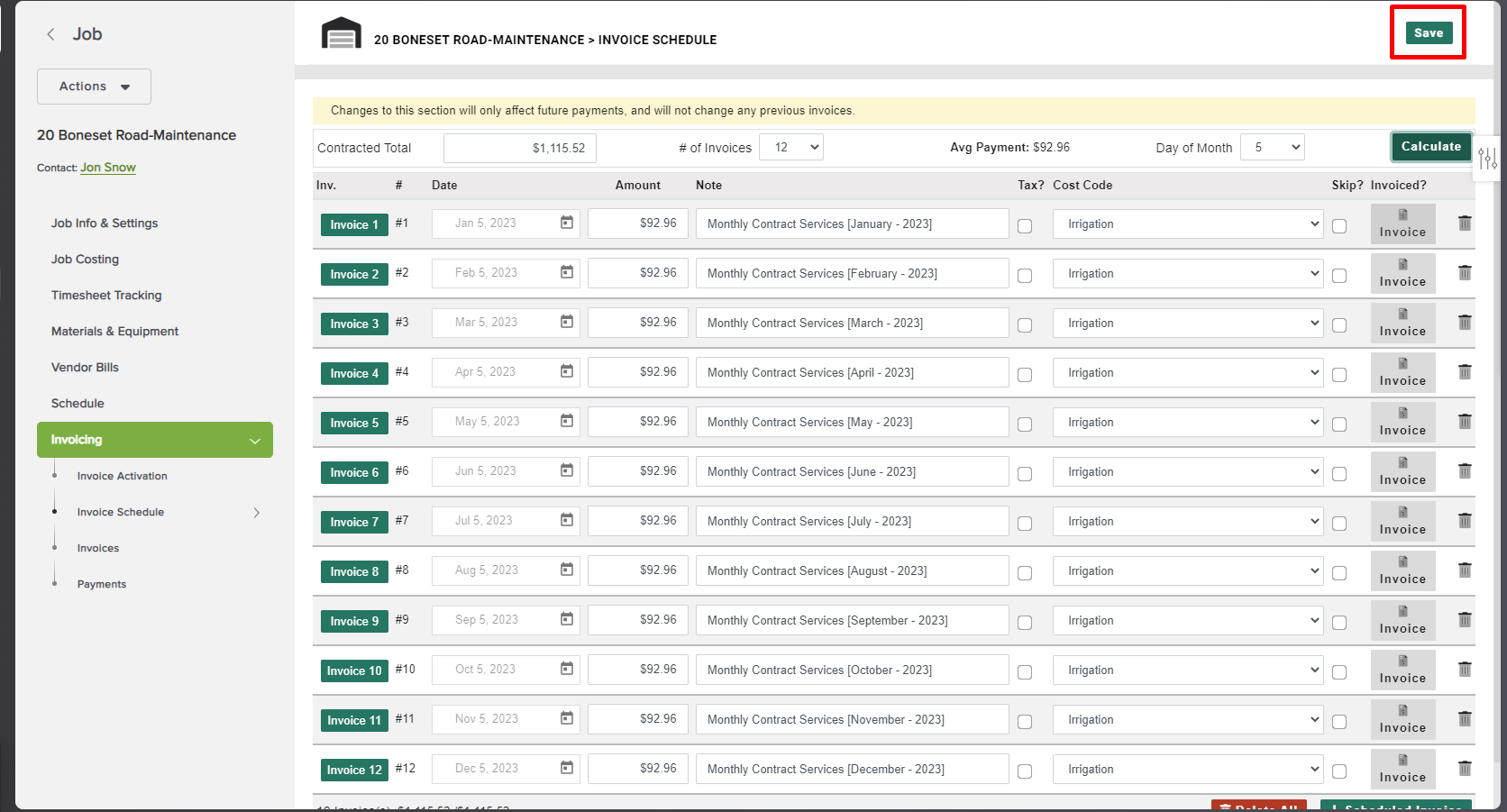Delete invoice #2 with the trash icon
The image size is (1507, 812).
pos(1465,272)
